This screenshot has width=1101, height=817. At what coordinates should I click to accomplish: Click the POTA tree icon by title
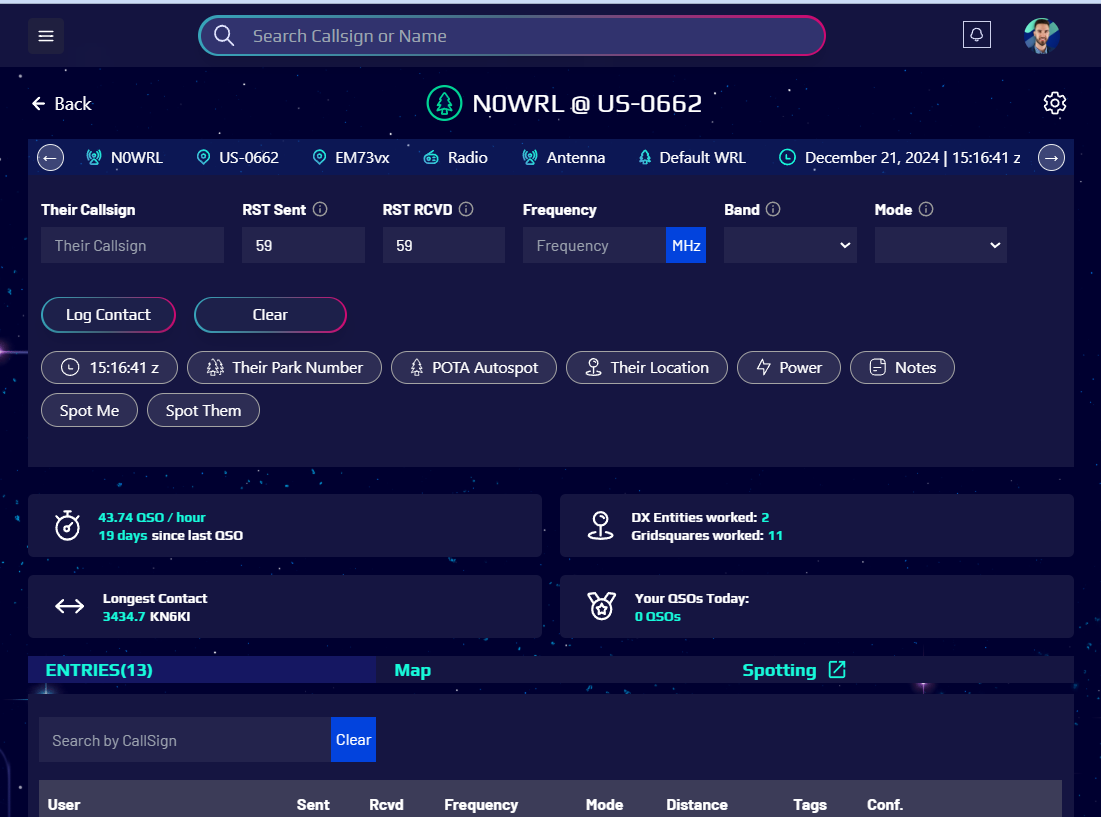444,103
